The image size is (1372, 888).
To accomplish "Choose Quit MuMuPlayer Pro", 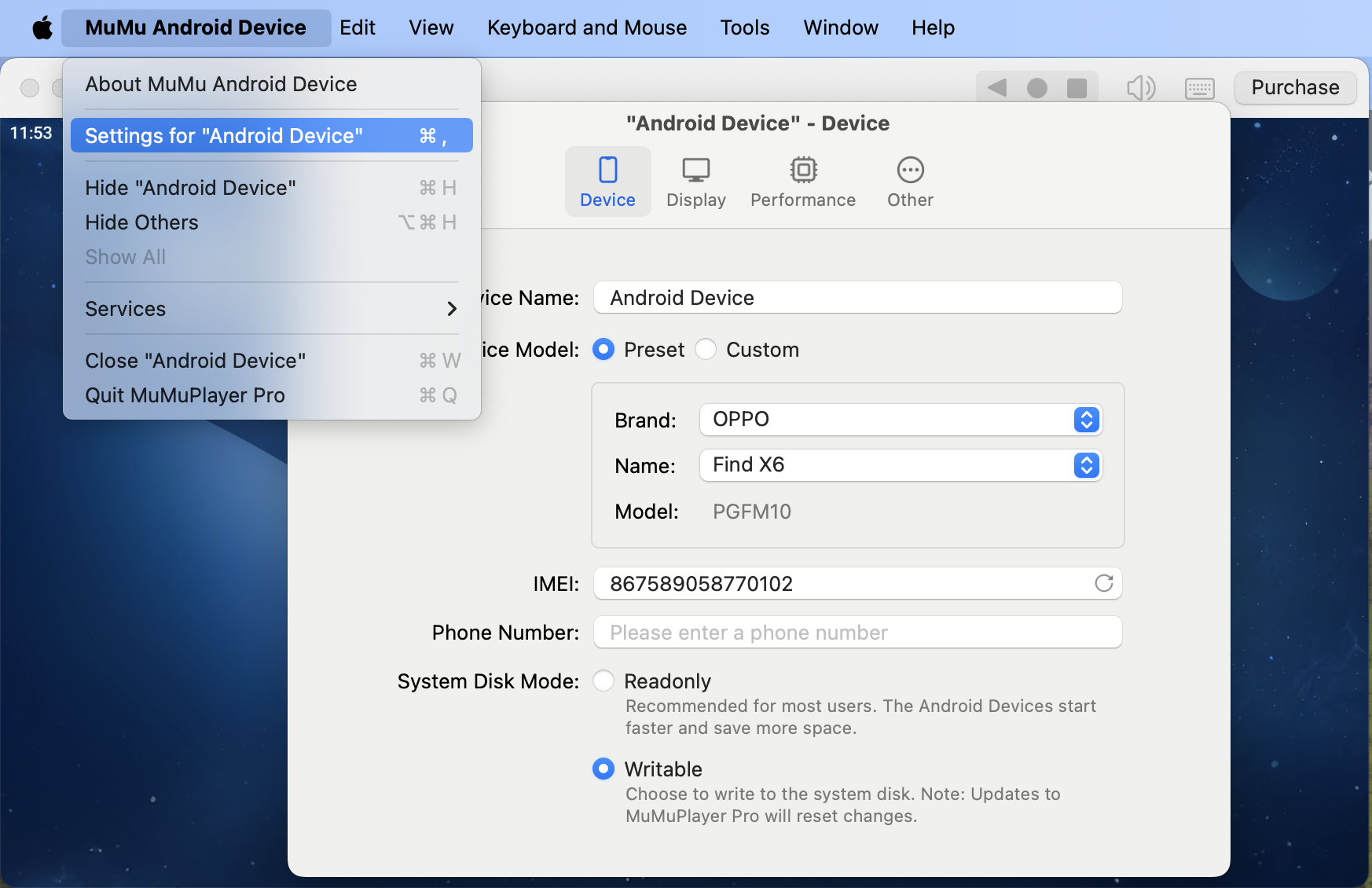I will click(271, 395).
